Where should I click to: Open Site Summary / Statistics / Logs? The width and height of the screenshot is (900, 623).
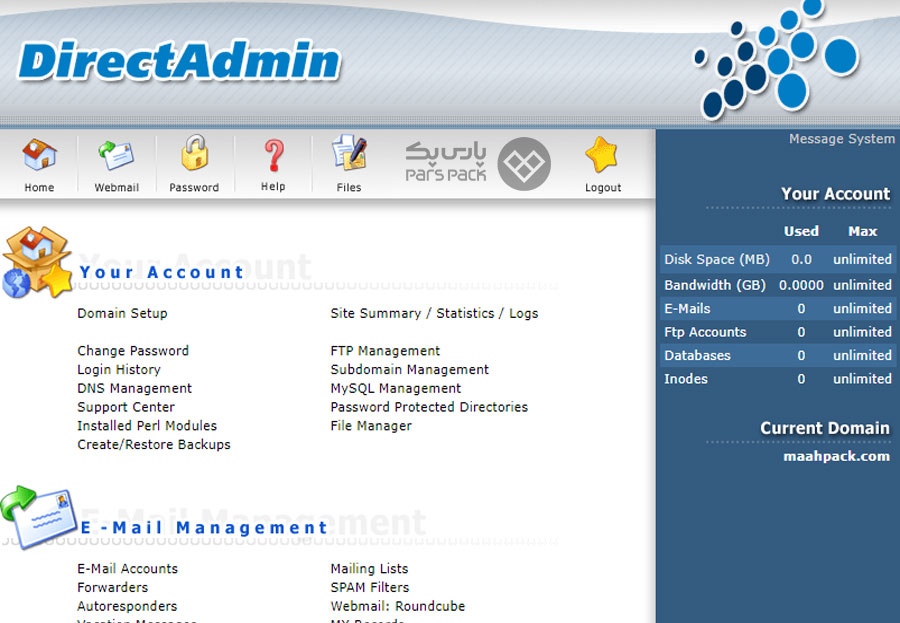tap(435, 314)
